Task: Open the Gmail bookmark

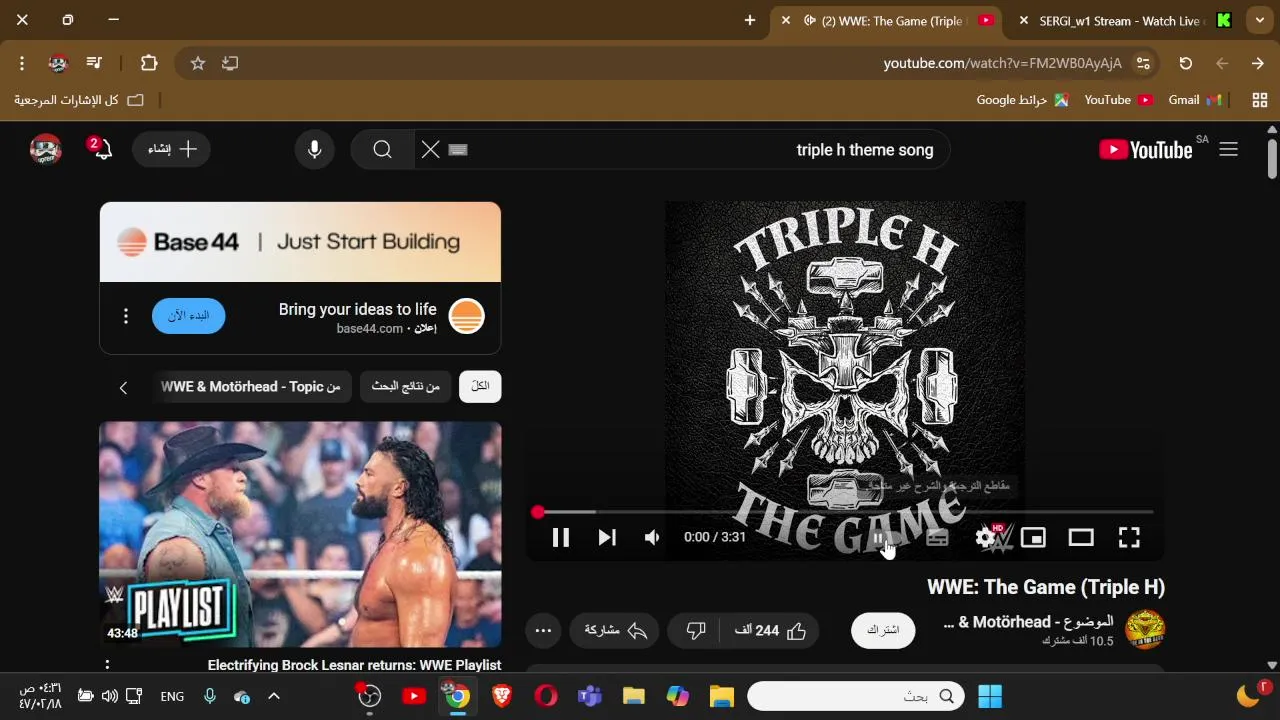Action: click(1195, 100)
